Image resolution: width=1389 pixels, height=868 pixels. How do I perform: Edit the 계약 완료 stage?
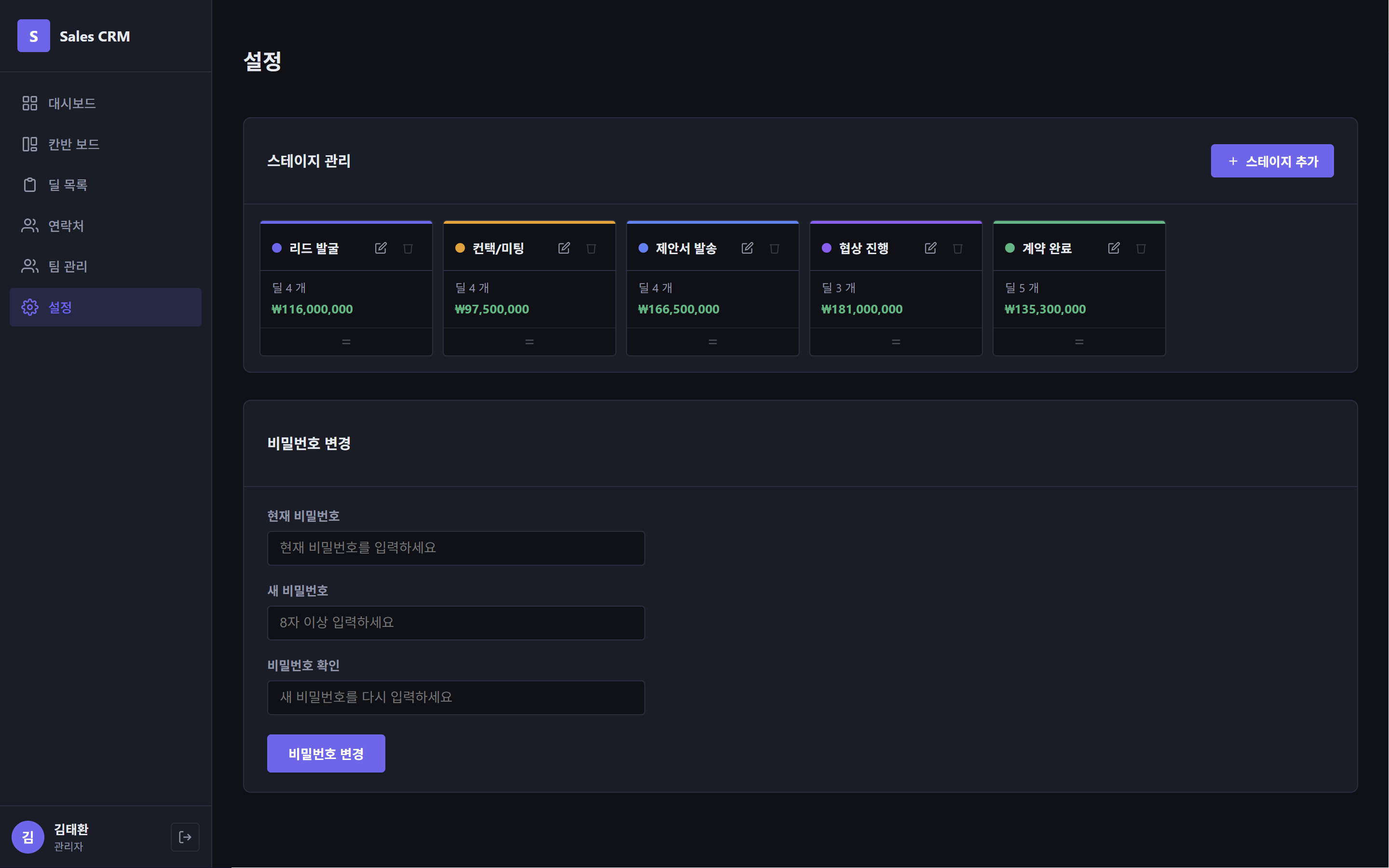[1114, 248]
